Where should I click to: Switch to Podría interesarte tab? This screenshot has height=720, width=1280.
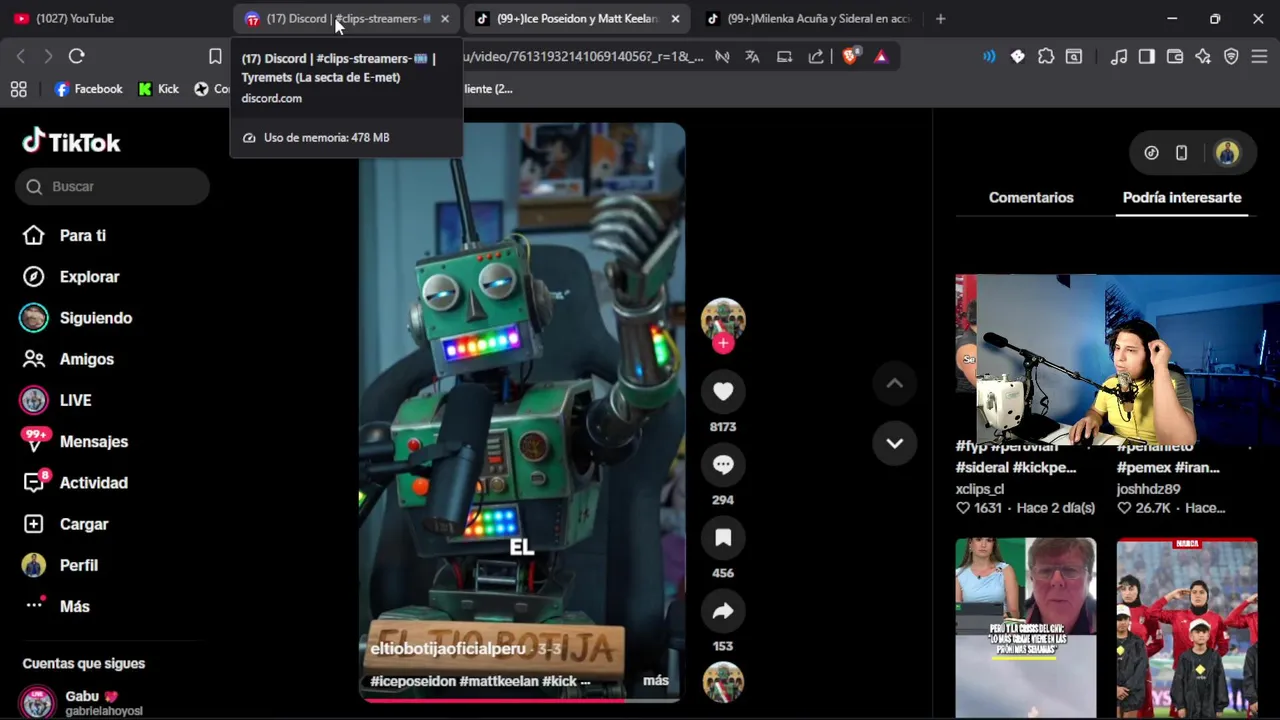point(1182,197)
